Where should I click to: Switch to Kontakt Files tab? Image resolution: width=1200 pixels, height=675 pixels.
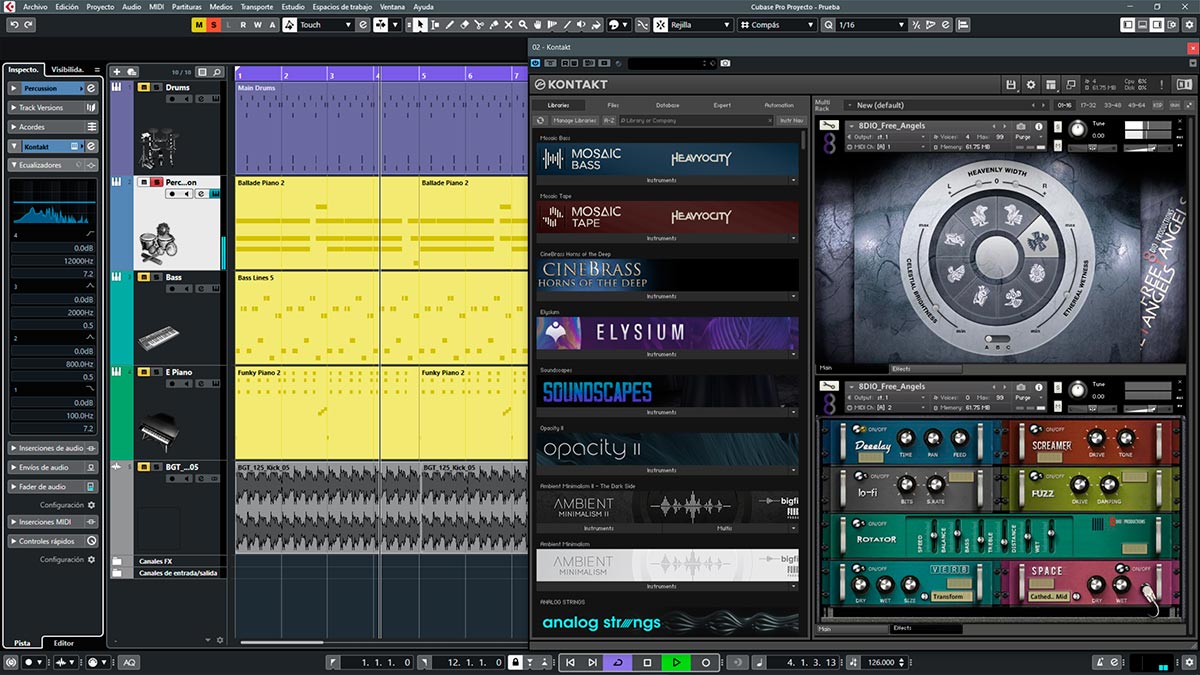point(613,105)
